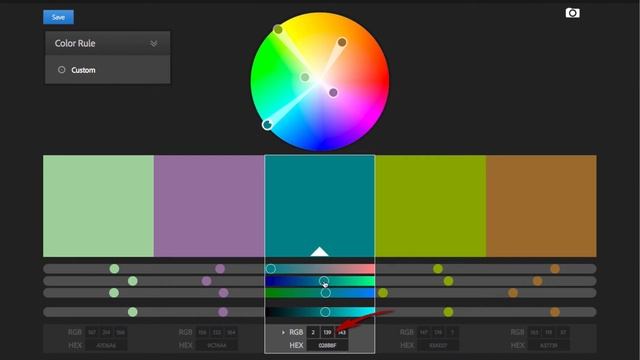The height and width of the screenshot is (360, 640).
Task: Select the purple marker on color wheel
Action: click(333, 93)
